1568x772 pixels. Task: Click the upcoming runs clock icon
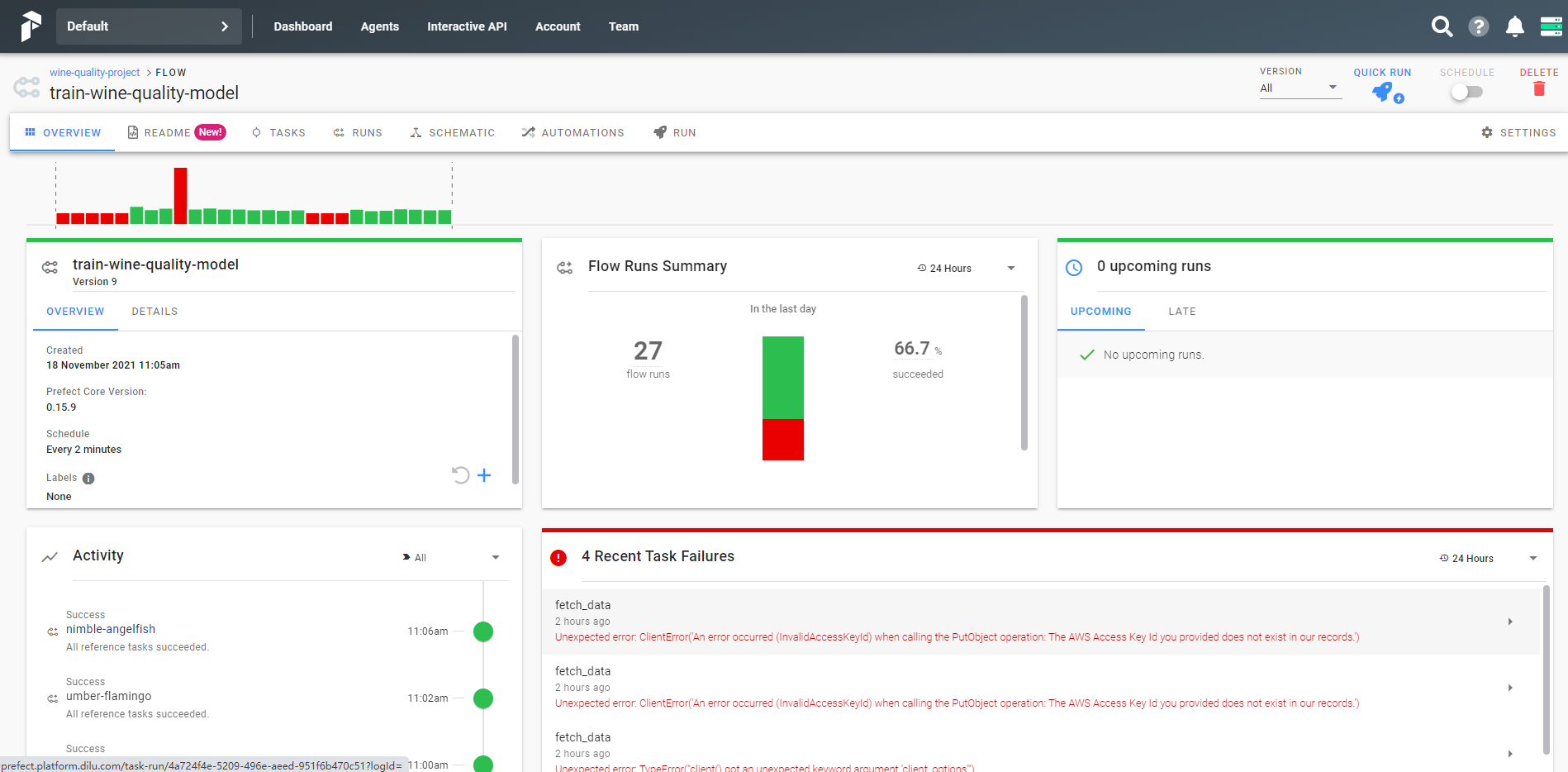[1074, 267]
